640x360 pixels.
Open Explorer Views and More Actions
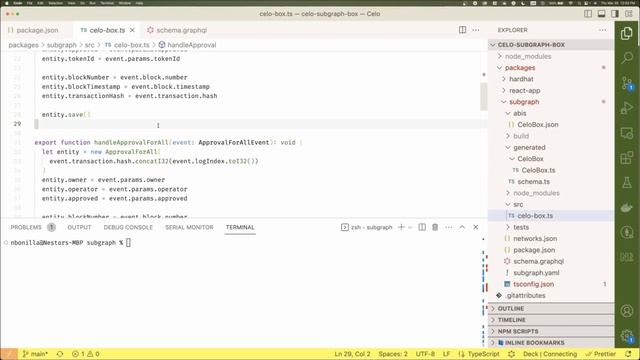tap(602, 30)
